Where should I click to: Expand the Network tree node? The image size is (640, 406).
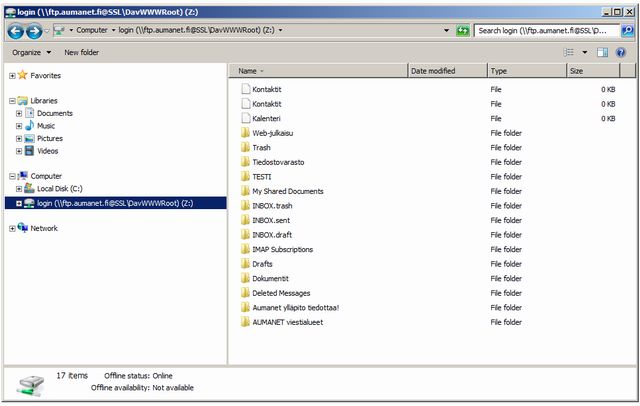(12, 228)
